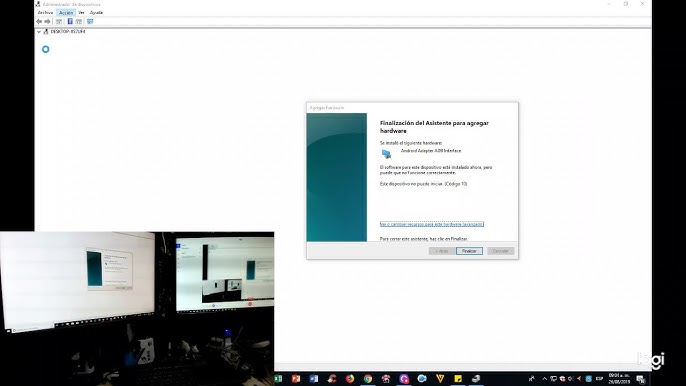The height and width of the screenshot is (386, 686).
Task: Open Firefox from the taskbar
Action: (x=350, y=379)
